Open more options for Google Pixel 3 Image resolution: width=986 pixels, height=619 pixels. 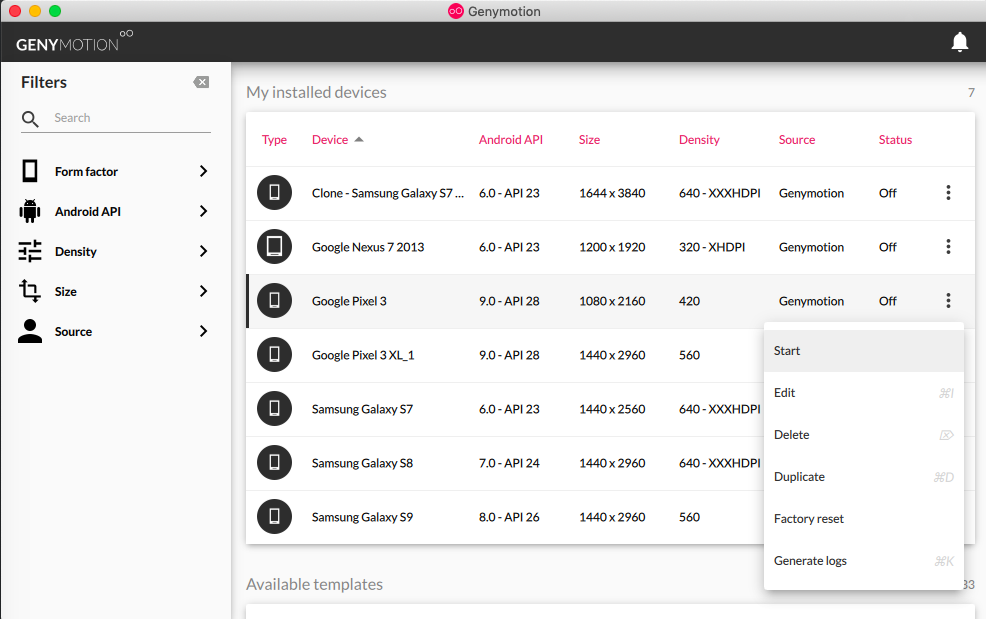point(948,301)
